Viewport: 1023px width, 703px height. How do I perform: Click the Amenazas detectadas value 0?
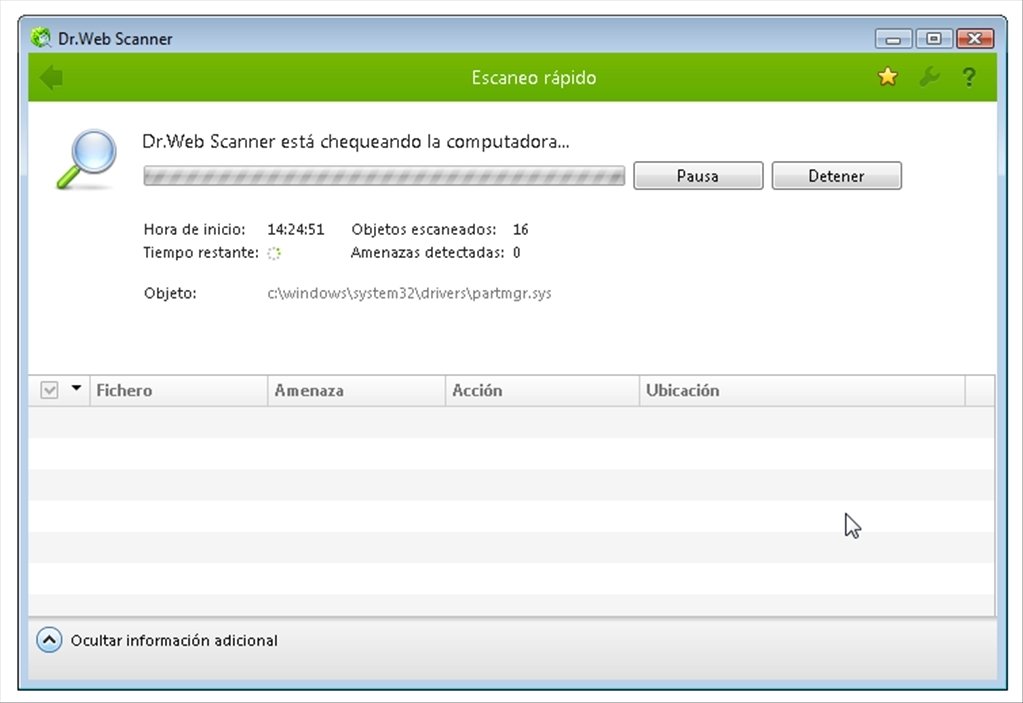tap(516, 252)
